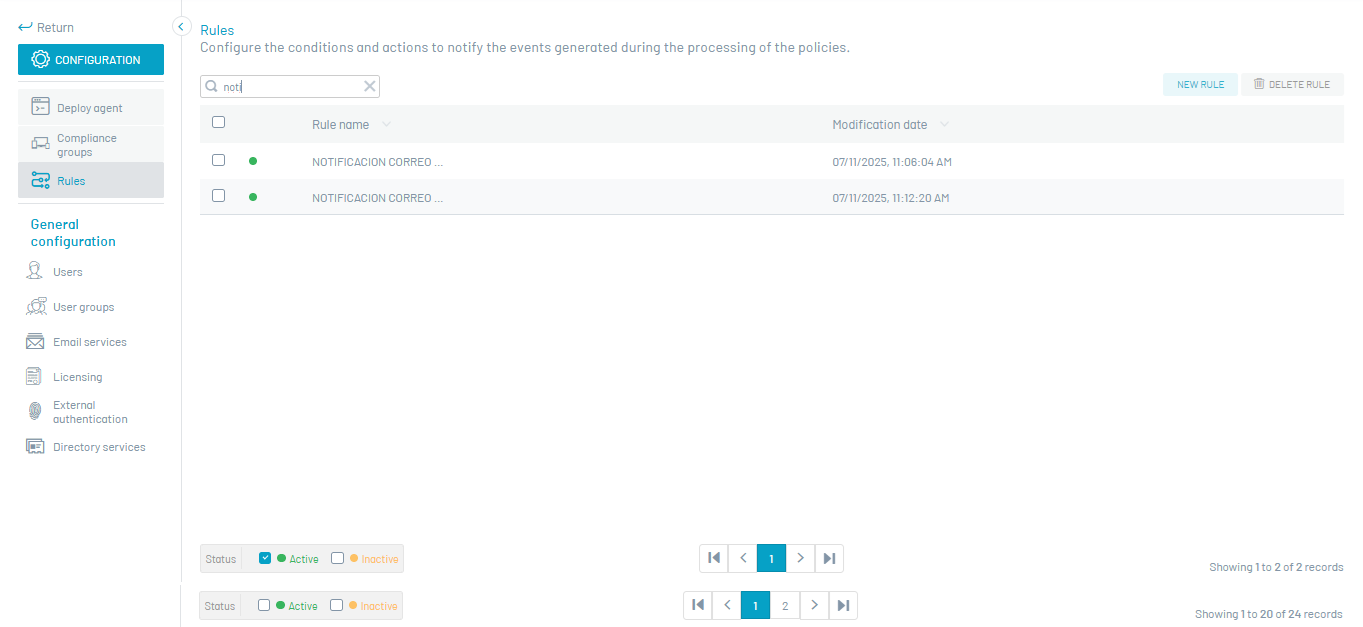Create a rule with the NEW RULE button

[x=1200, y=84]
